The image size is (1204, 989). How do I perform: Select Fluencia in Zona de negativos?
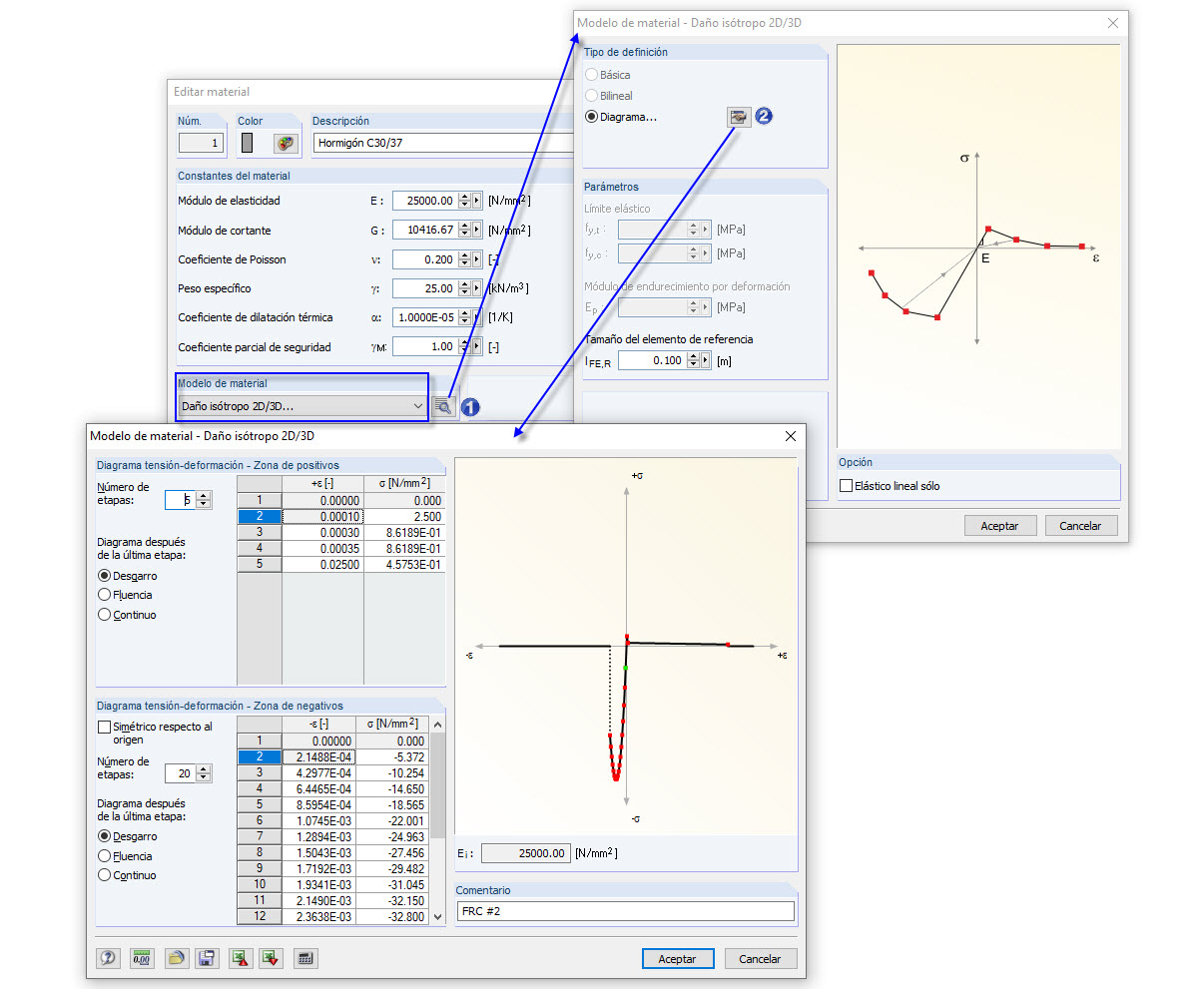(104, 856)
